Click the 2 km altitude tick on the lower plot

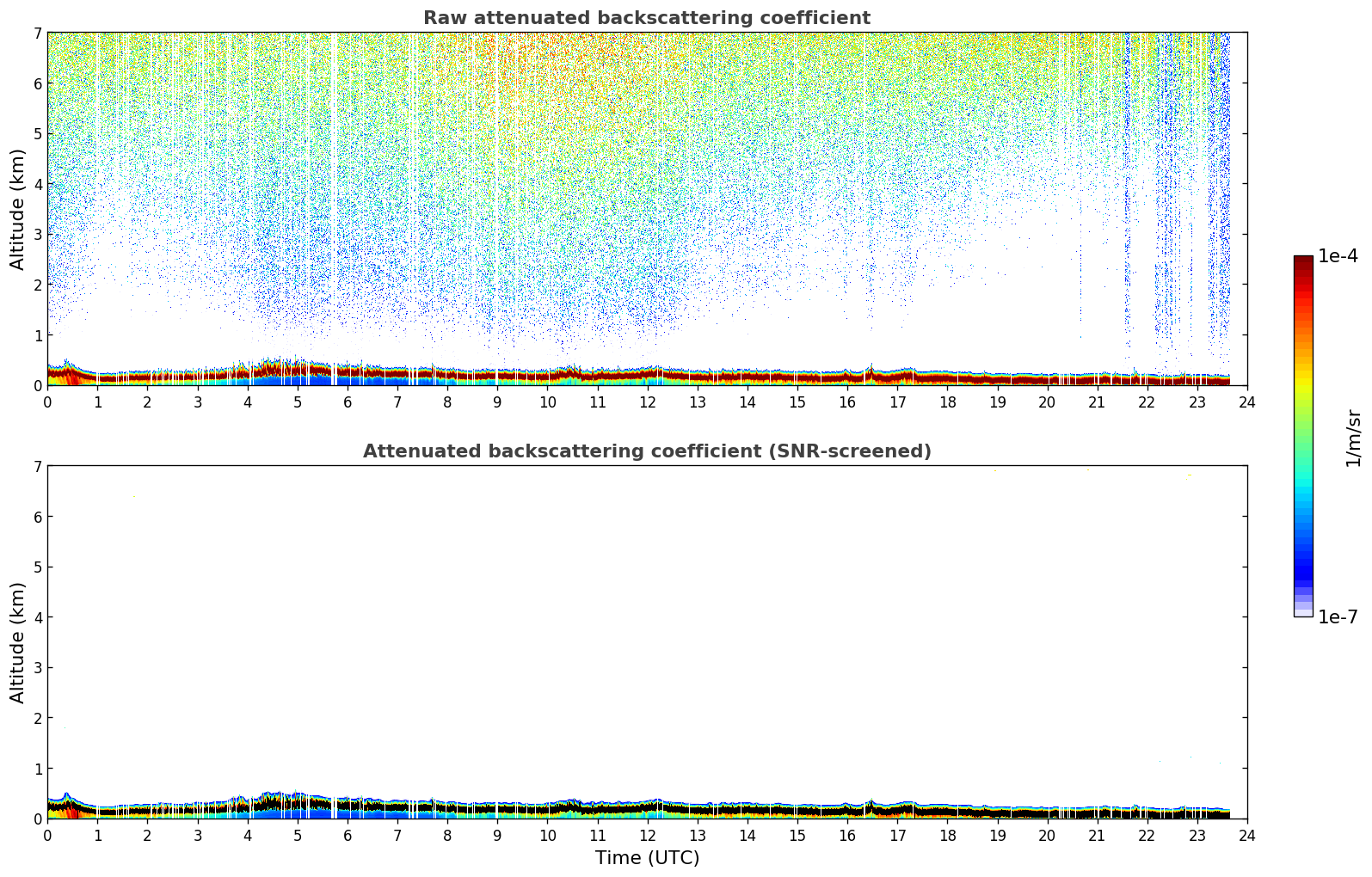37,718
